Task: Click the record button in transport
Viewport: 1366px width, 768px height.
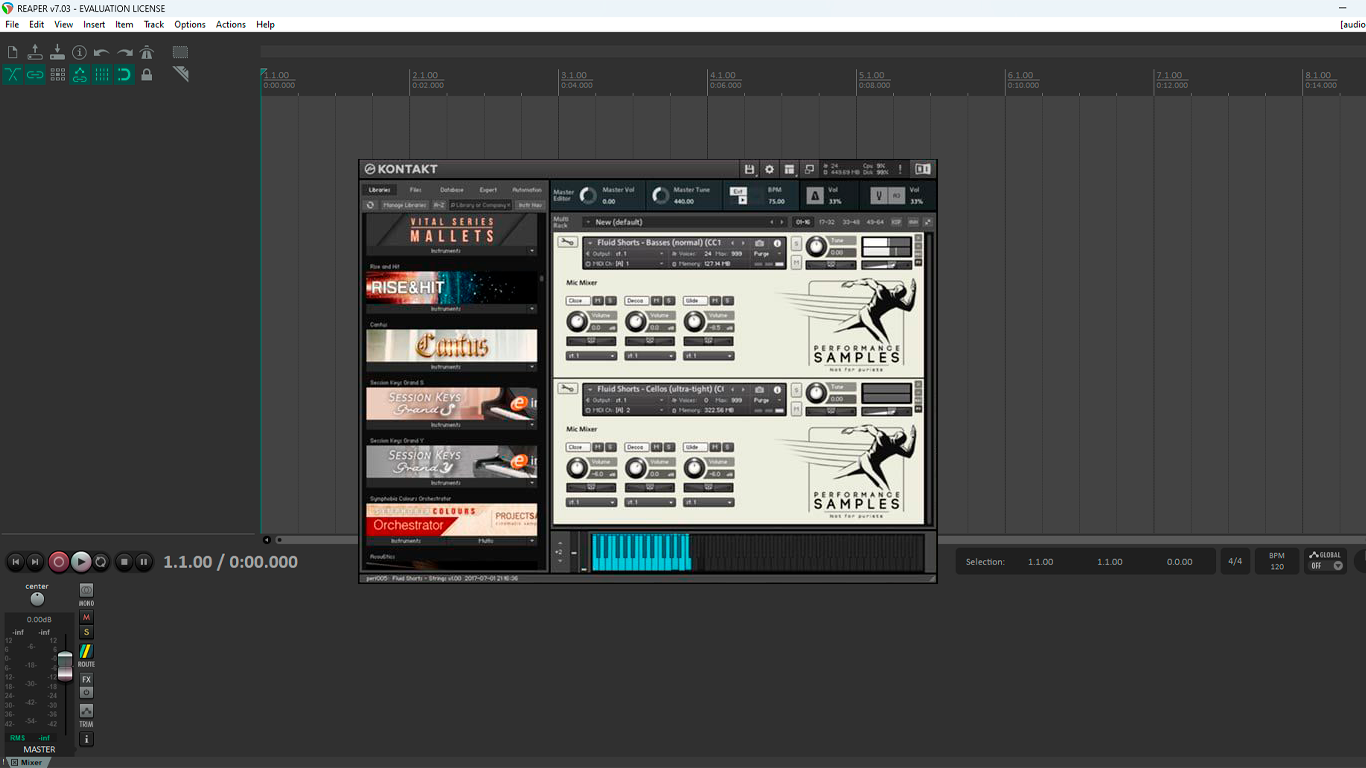Action: pos(58,562)
